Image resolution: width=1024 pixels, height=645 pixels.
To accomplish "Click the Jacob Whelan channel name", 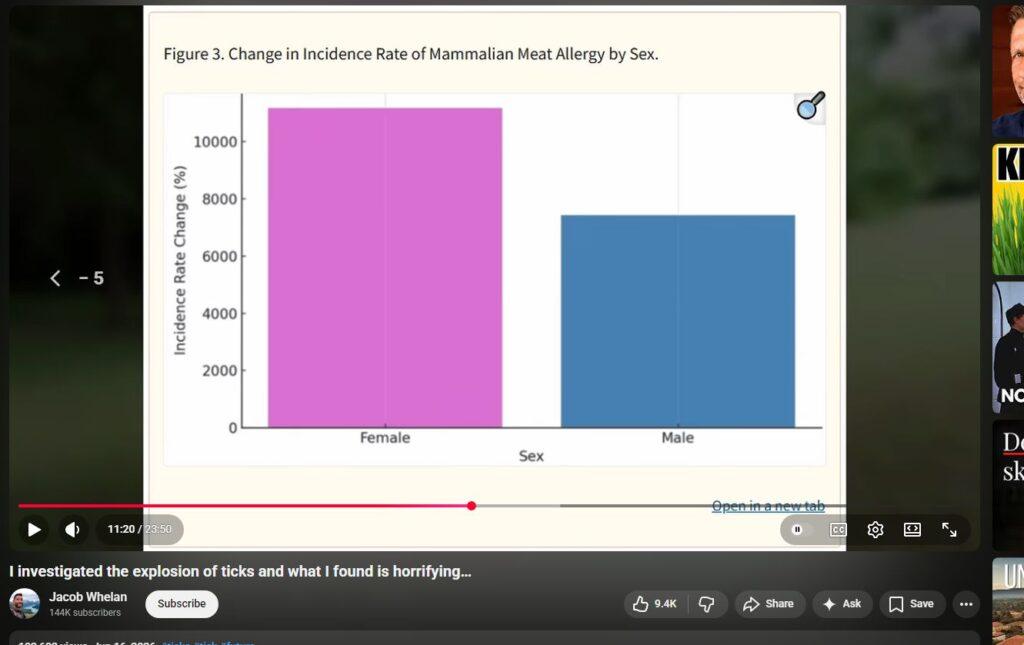I will pyautogui.click(x=88, y=597).
